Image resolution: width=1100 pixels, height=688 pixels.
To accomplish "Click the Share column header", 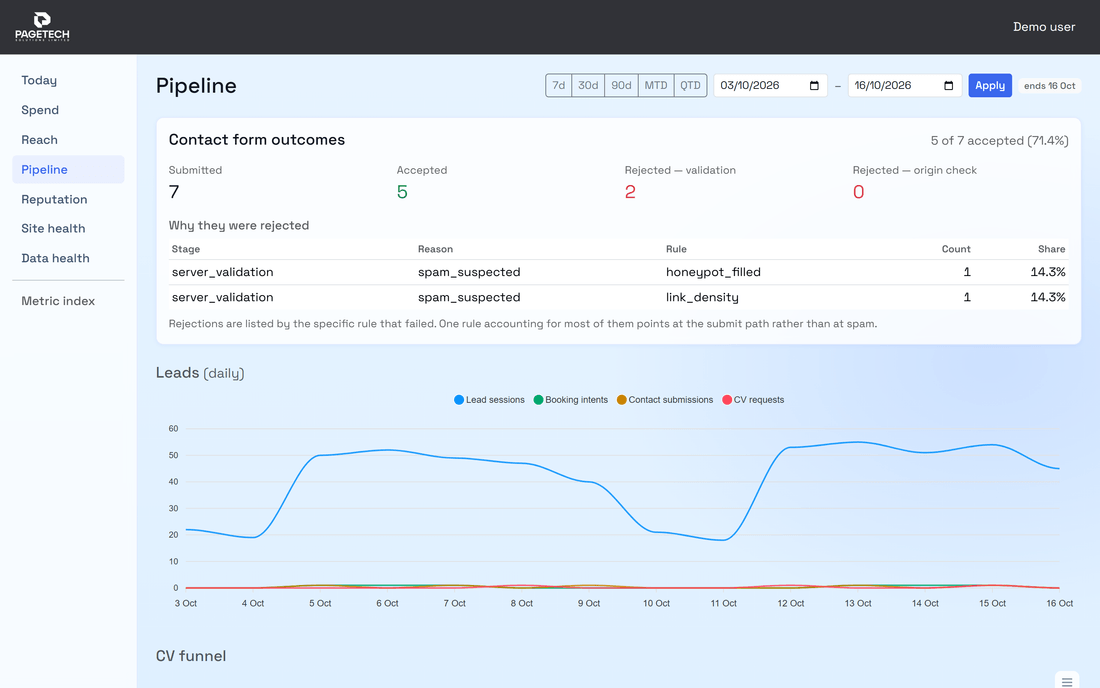I will pos(1052,249).
